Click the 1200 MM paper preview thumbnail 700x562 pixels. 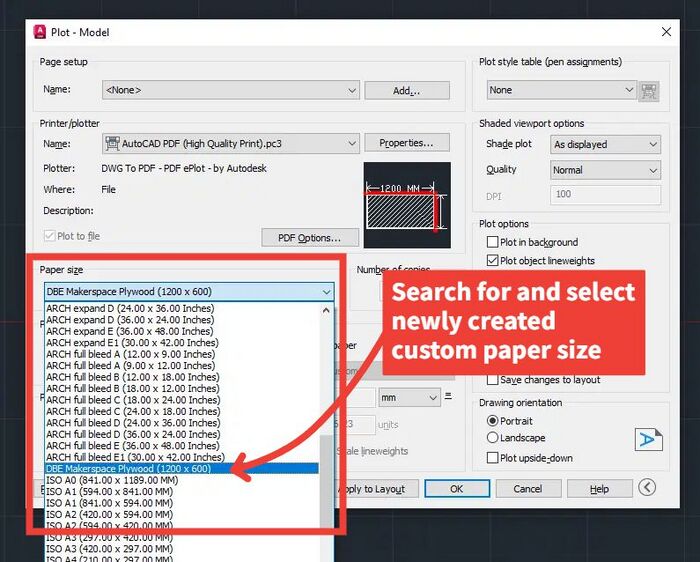click(x=407, y=205)
